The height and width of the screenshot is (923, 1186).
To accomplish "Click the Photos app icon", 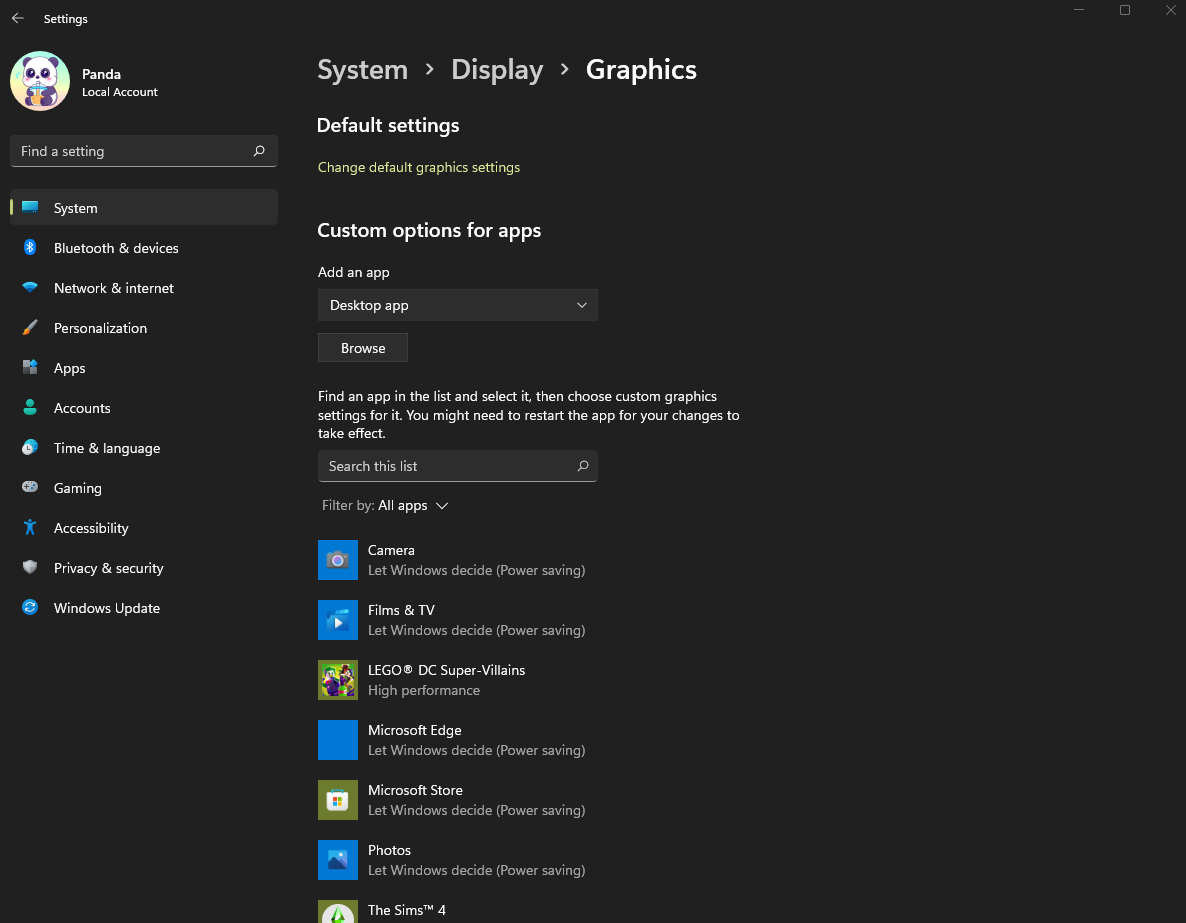I will 337,860.
